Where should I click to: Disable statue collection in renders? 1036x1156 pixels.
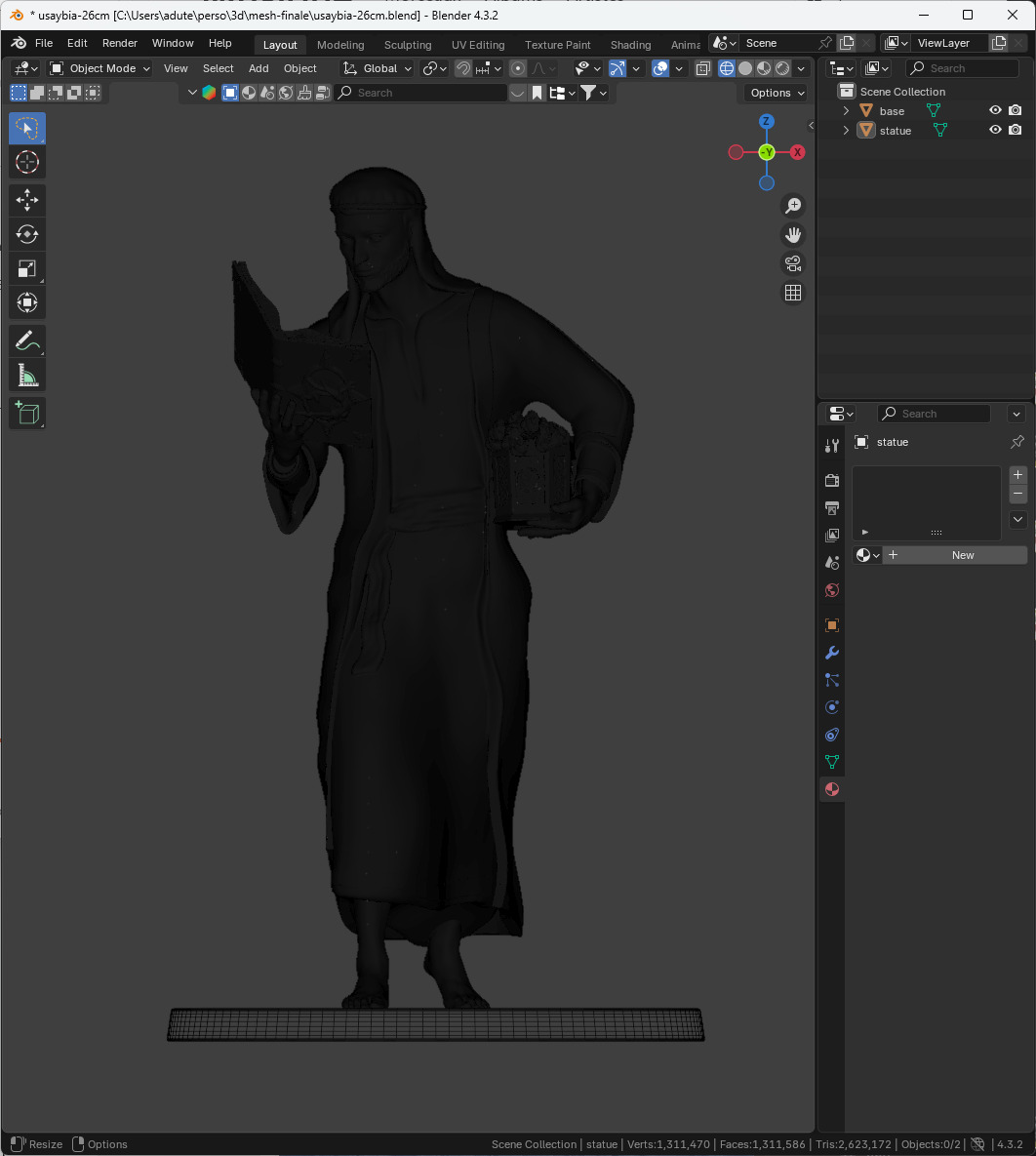pos(1016,130)
